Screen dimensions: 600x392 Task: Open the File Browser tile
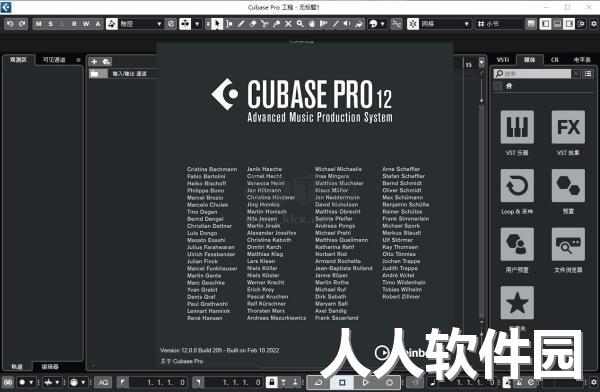pos(568,244)
